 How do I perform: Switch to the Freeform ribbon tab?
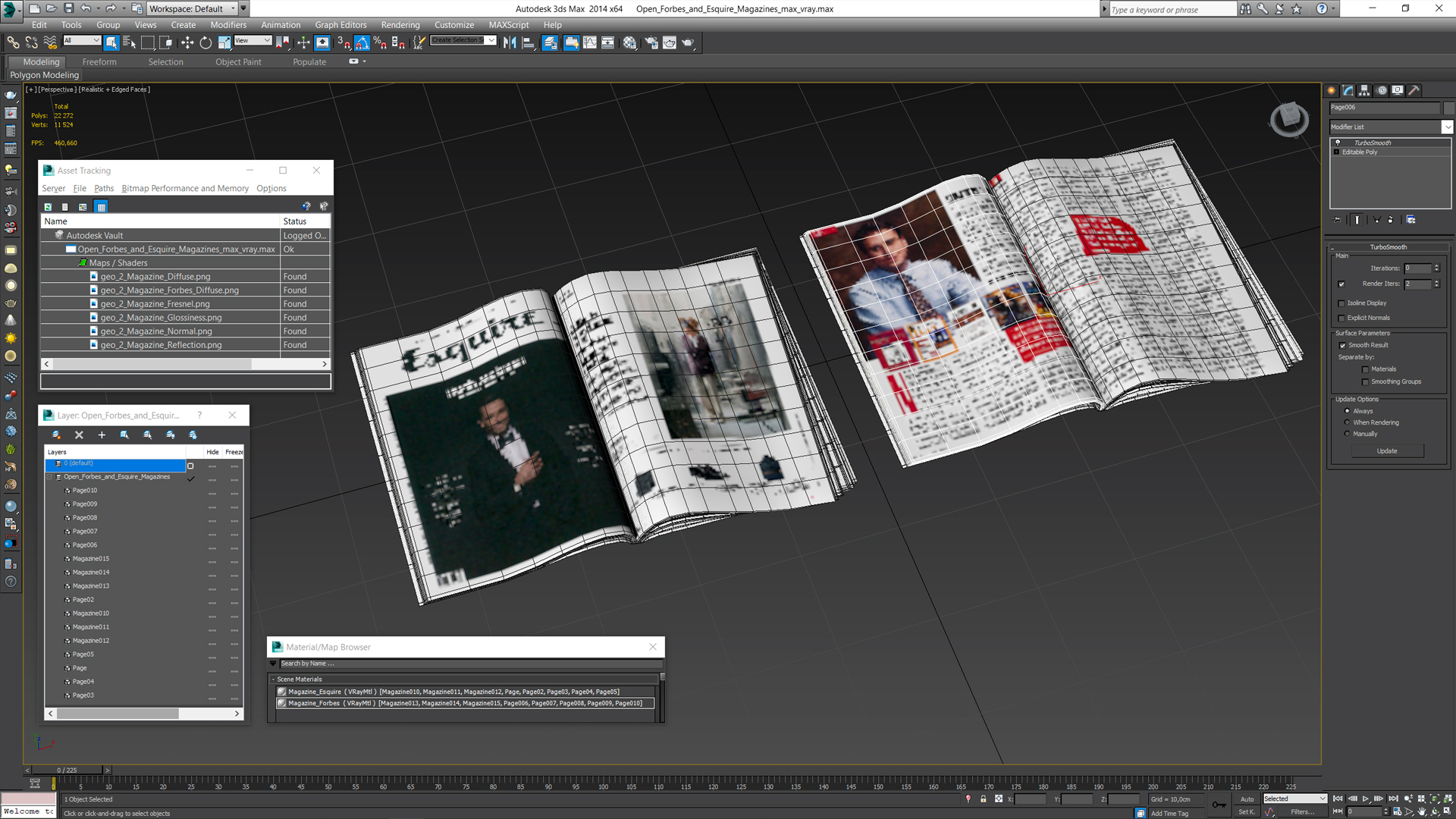click(99, 62)
